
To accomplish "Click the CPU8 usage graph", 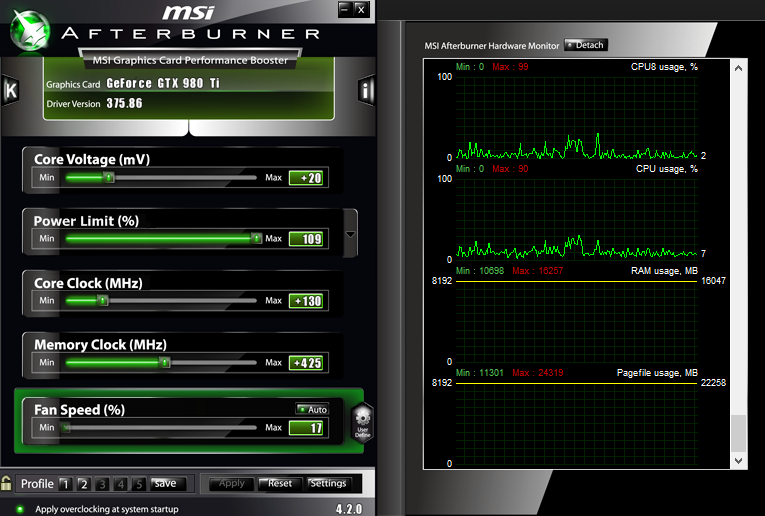I will tap(576, 118).
